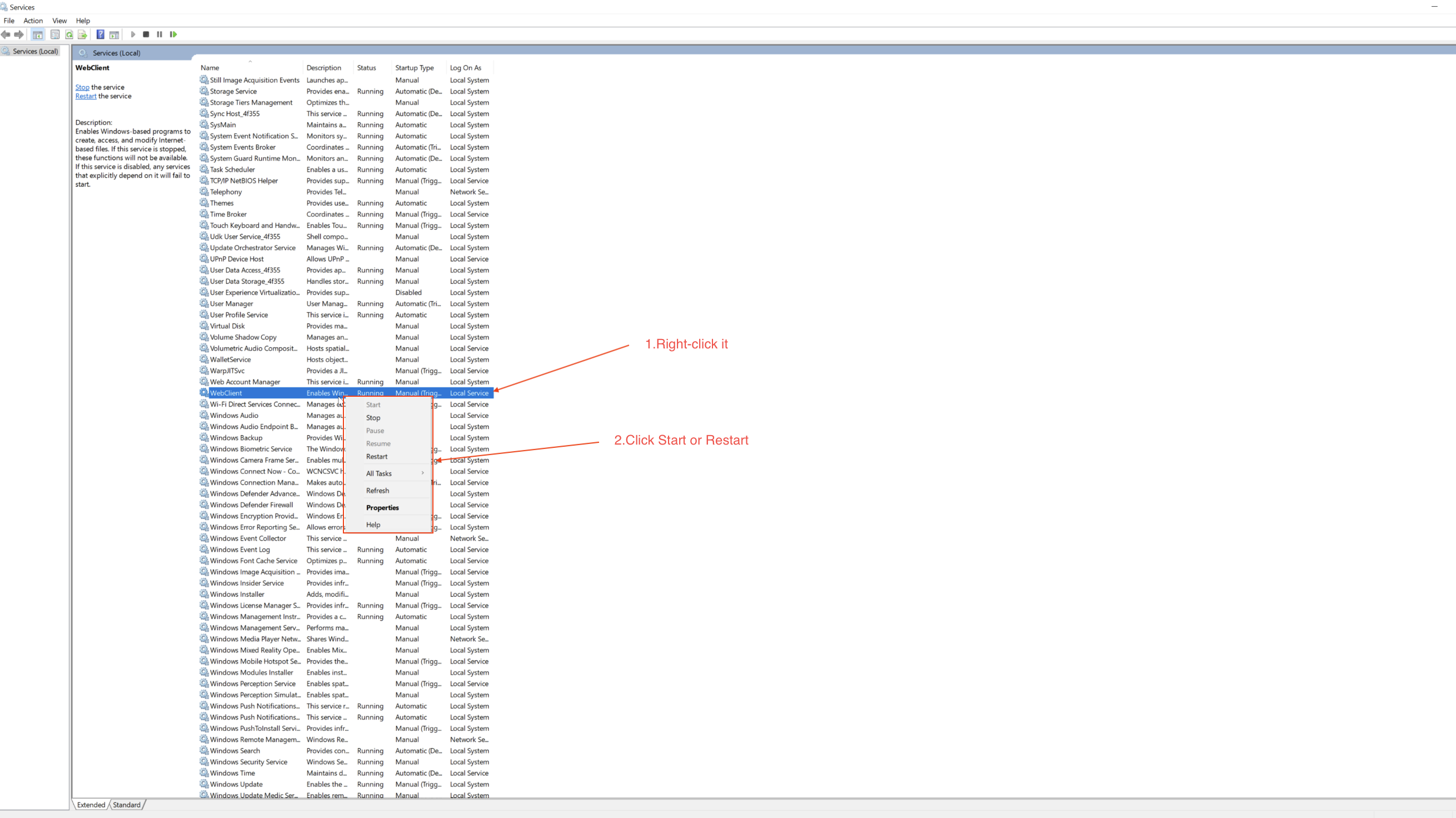
Task: Toggle Show/Hide Console Tree icon
Action: point(38,34)
